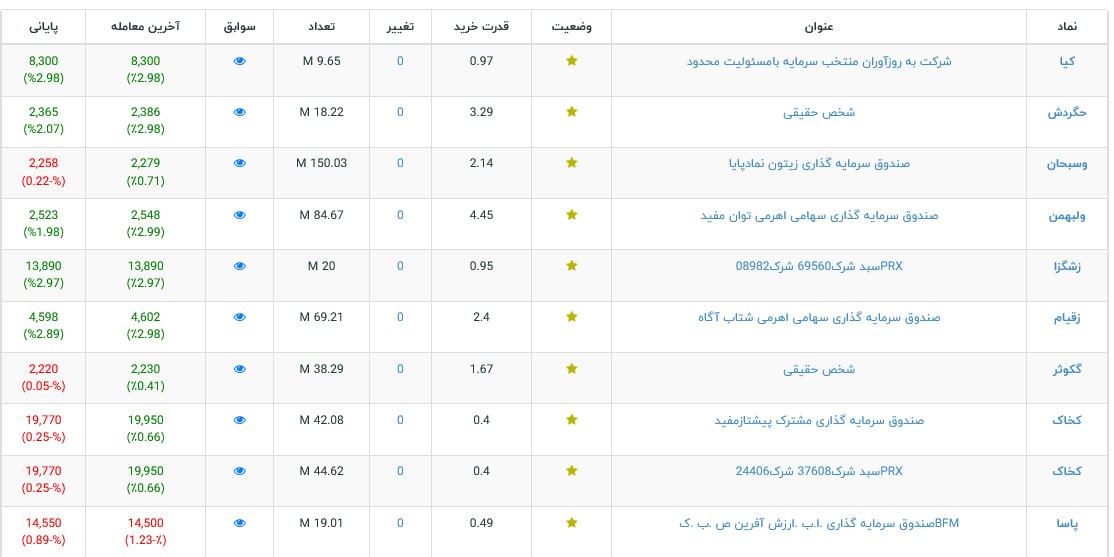Open the کیا symbol link
1114x557 pixels.
pyautogui.click(x=1067, y=61)
